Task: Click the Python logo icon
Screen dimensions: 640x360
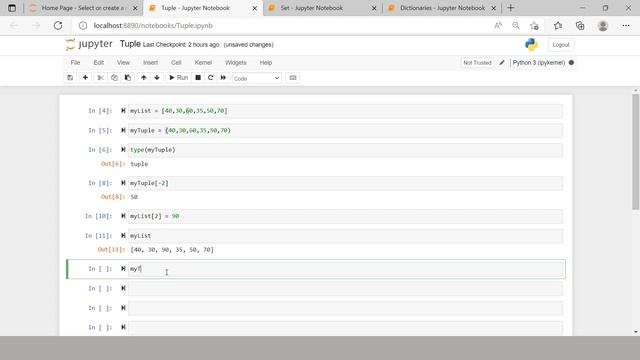Action: pyautogui.click(x=531, y=44)
